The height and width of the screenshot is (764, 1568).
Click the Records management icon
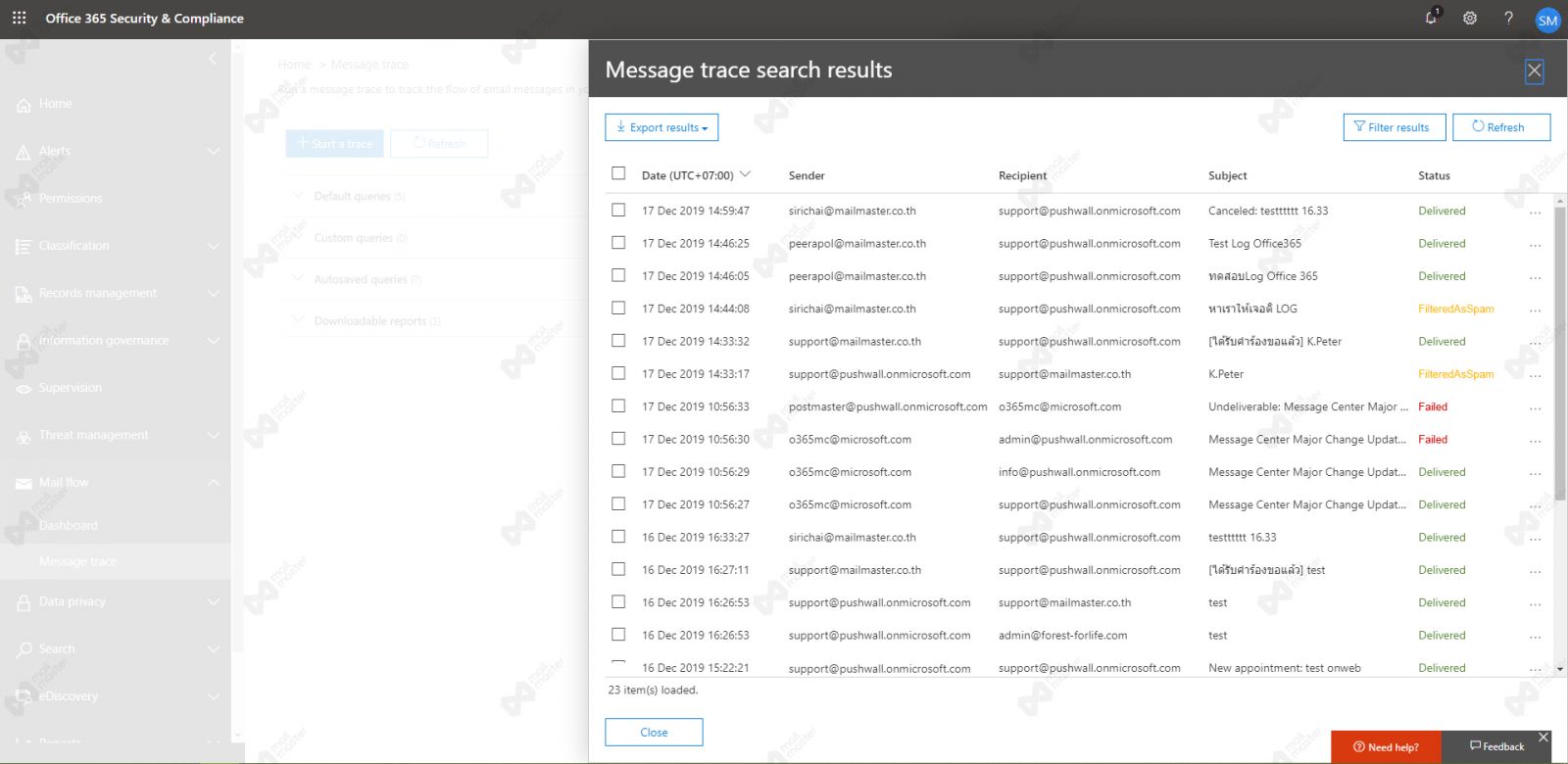[24, 294]
